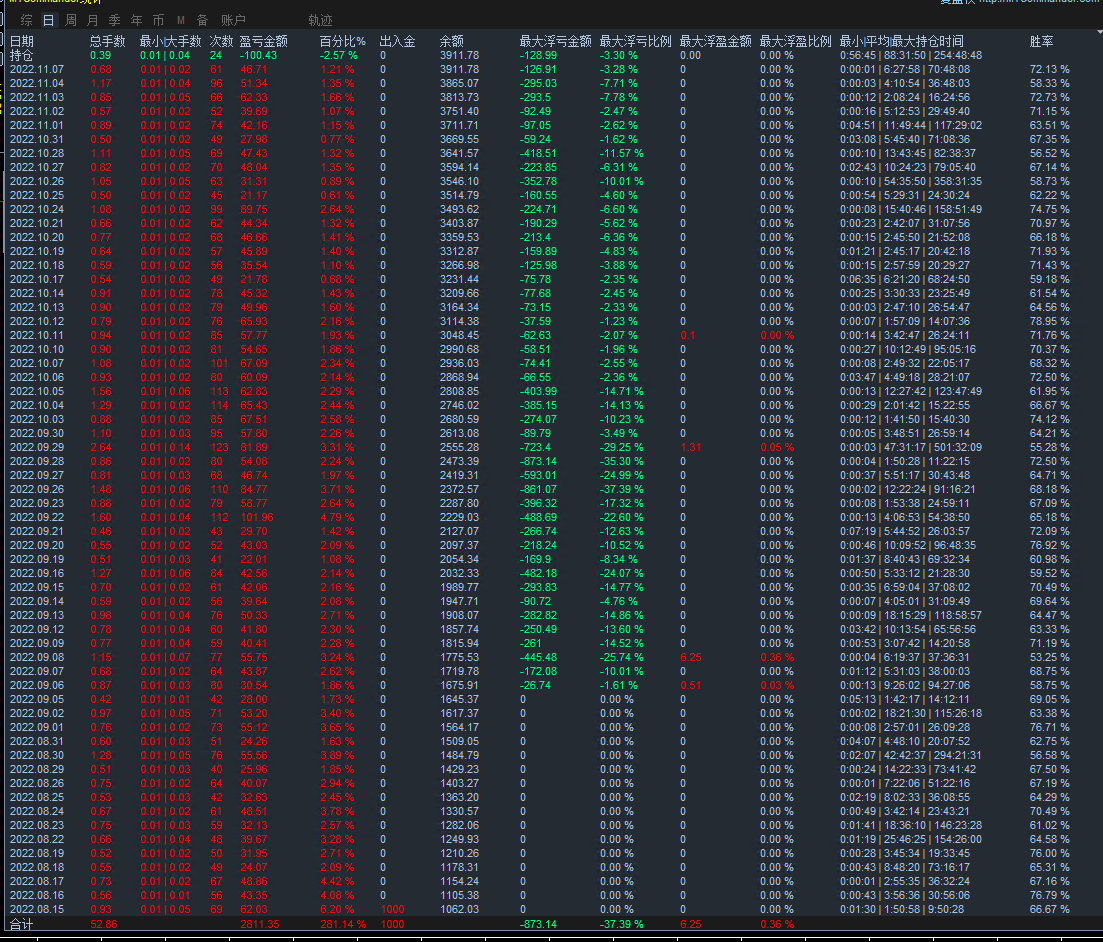Open the 账户 account tab
The width and height of the screenshot is (1103, 942).
click(x=233, y=20)
